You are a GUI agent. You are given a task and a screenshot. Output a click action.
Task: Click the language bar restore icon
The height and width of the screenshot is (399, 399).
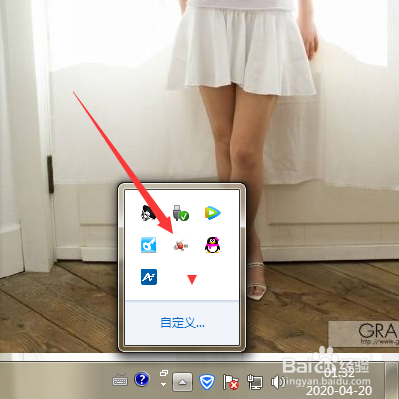(x=163, y=373)
